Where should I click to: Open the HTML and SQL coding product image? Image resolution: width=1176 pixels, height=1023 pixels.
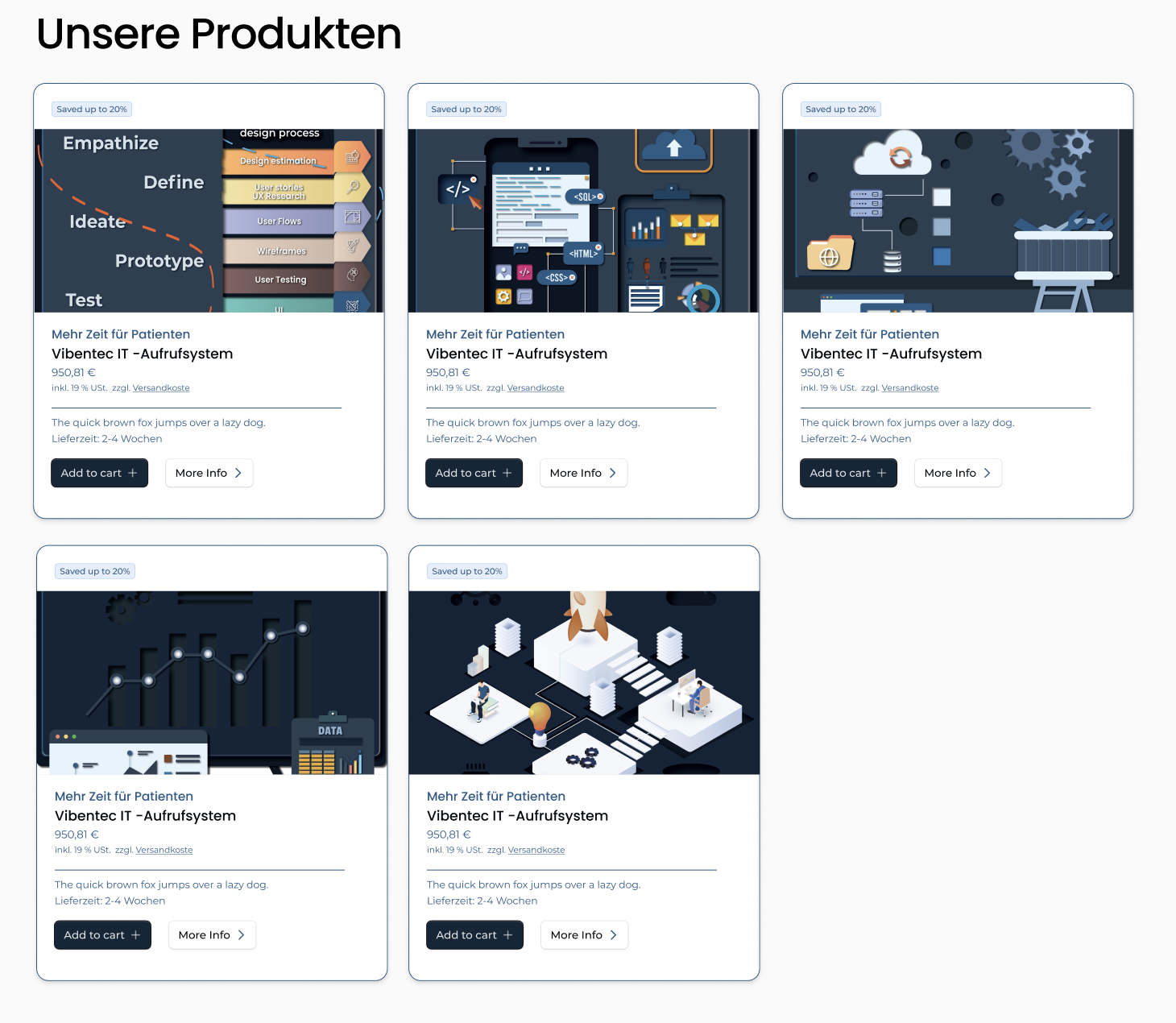pyautogui.click(x=583, y=221)
